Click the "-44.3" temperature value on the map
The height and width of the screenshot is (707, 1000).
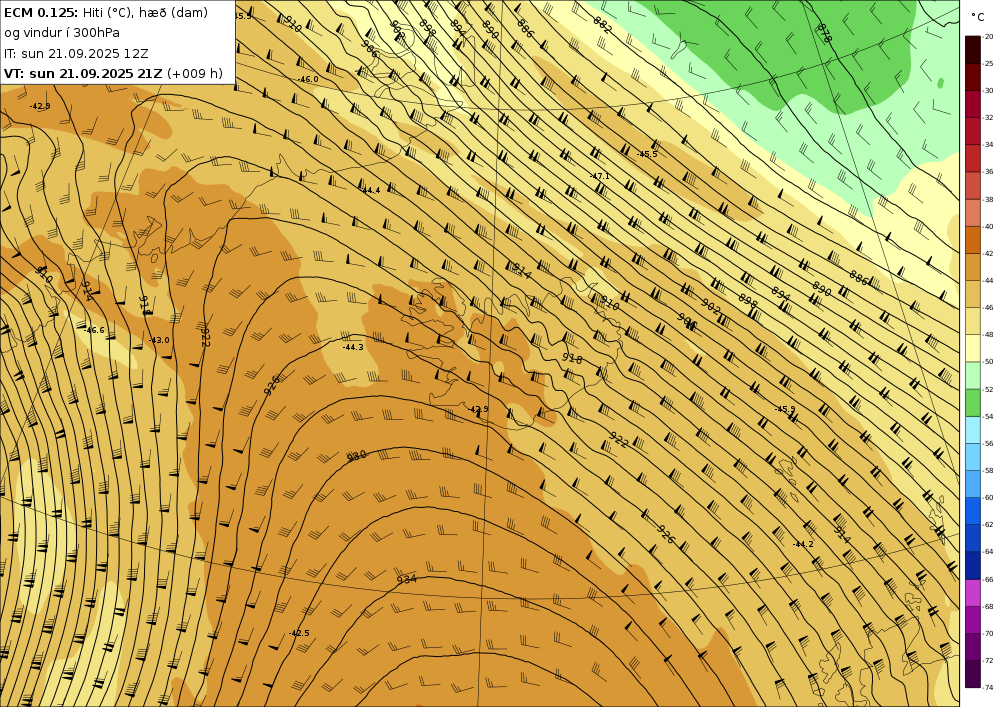click(353, 347)
